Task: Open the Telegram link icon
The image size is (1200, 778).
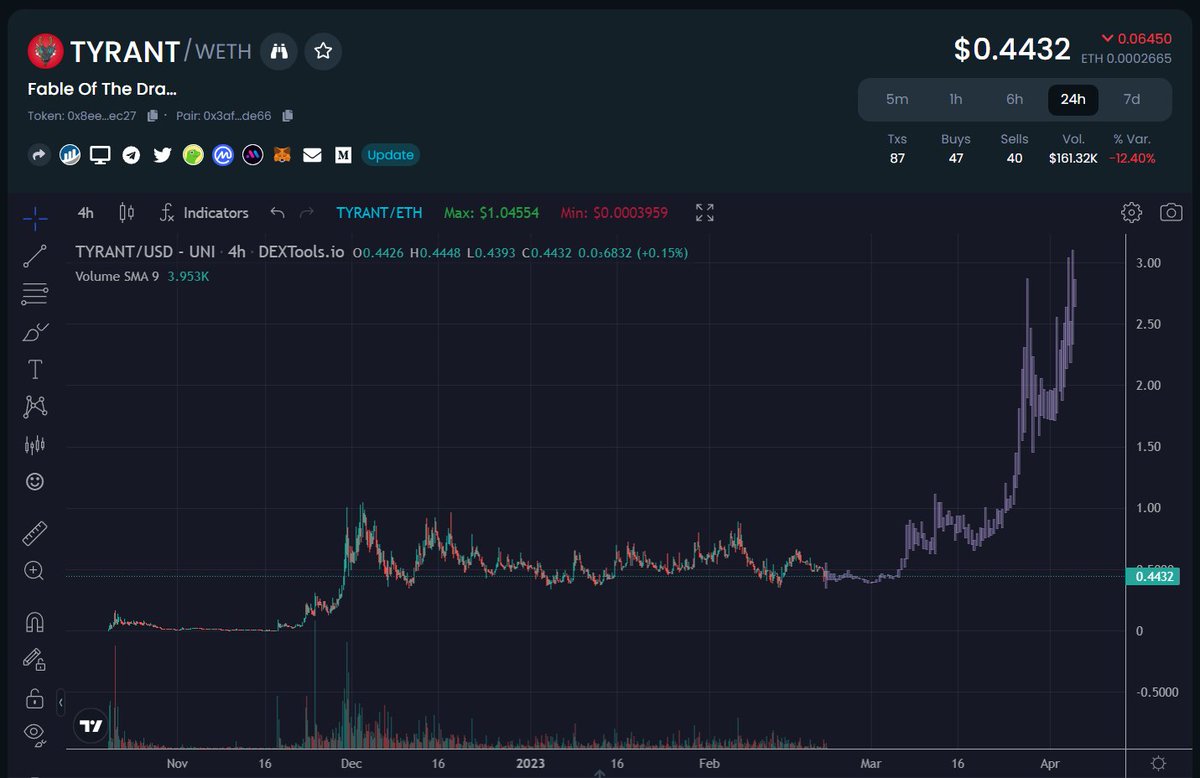Action: (x=131, y=155)
